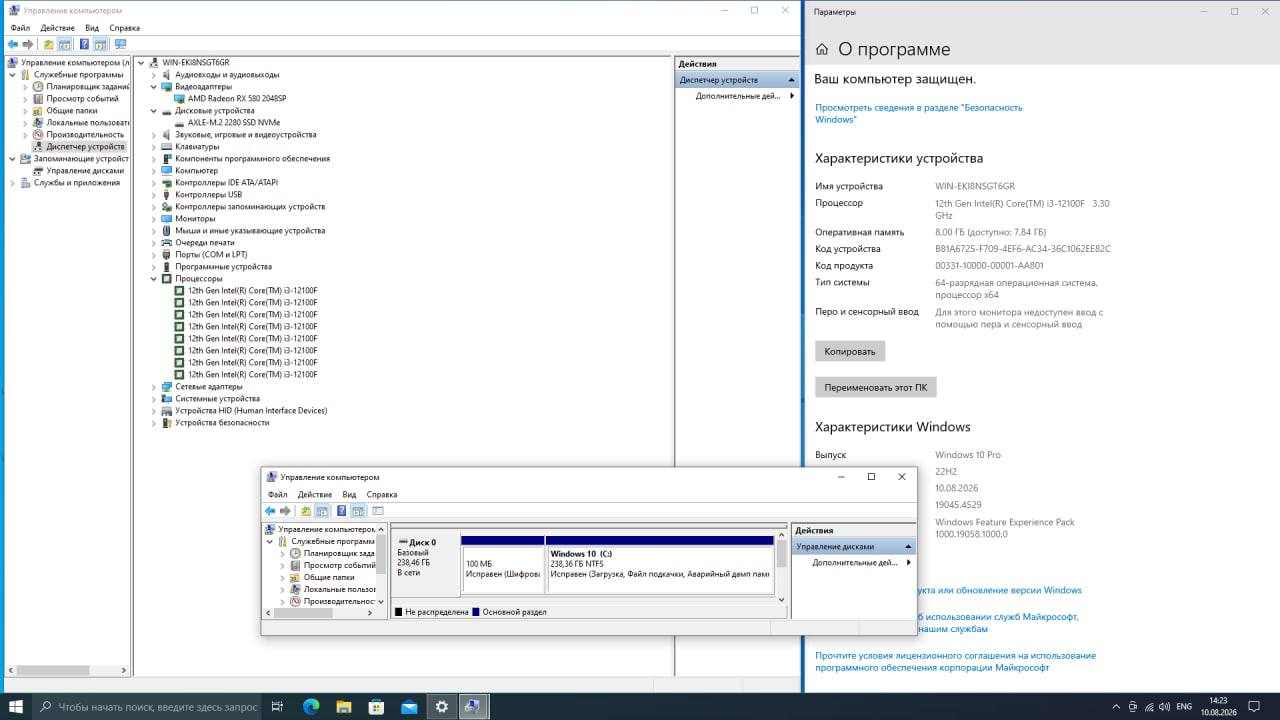Open the blue Help icon in the Disk Management window toolbar
Screen dimensions: 1280x720
click(341, 511)
